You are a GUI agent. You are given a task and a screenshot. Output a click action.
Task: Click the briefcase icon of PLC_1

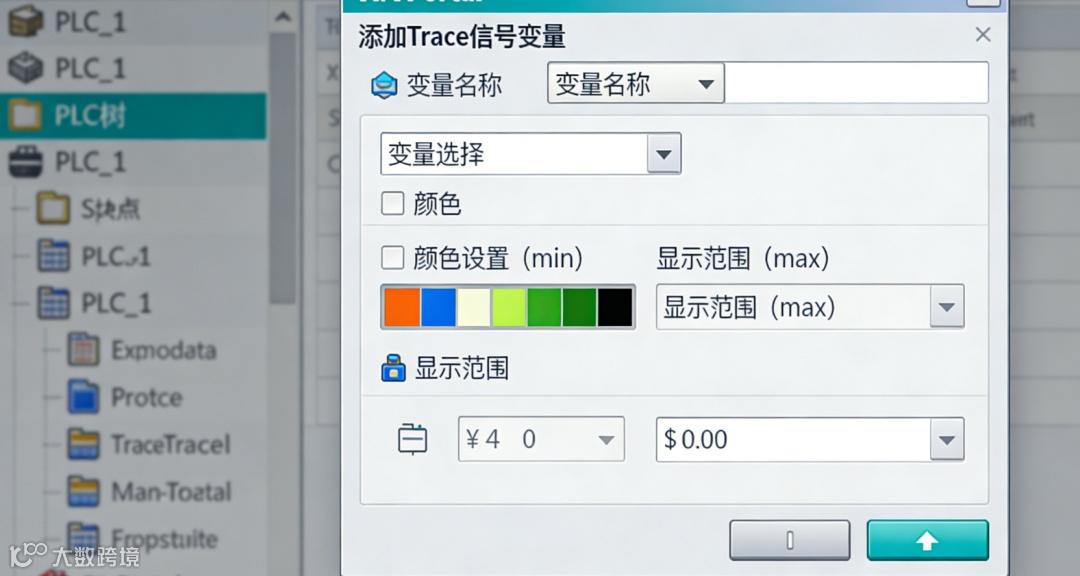tap(25, 162)
